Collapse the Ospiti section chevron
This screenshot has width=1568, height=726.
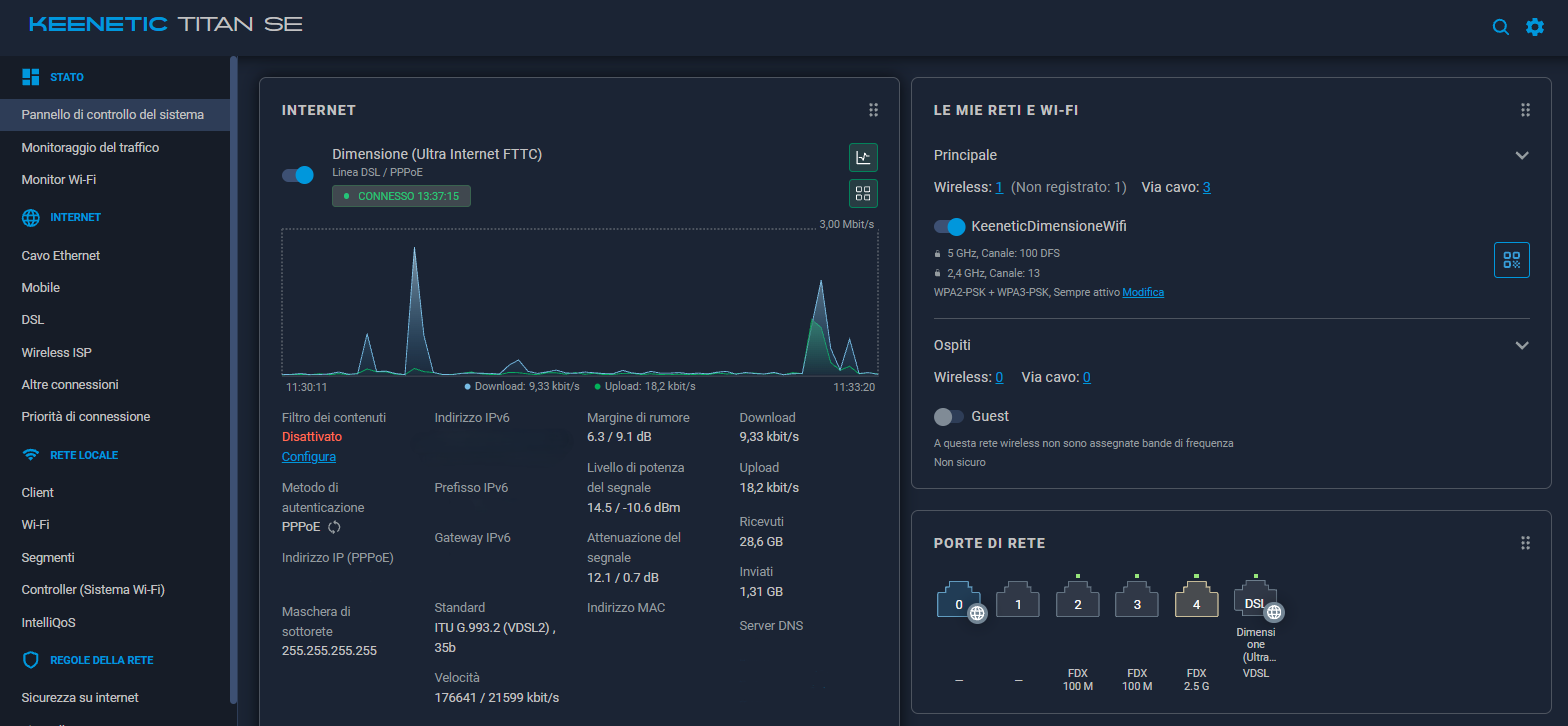(x=1522, y=346)
